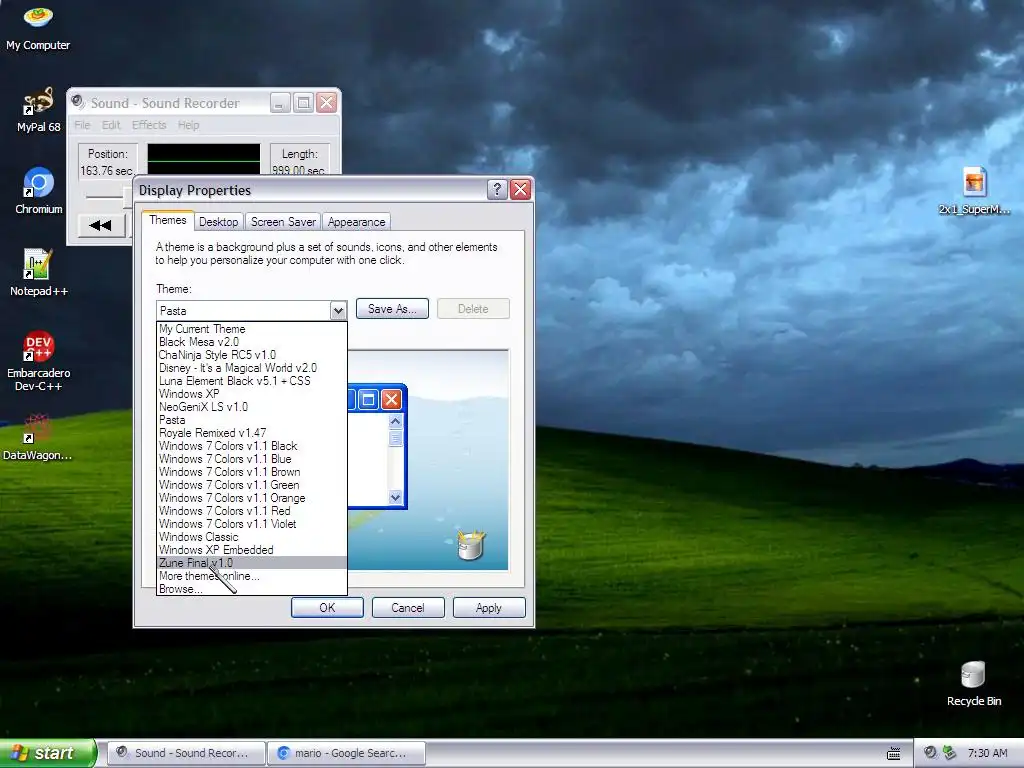This screenshot has width=1024, height=768.
Task: Click the keyboard icon in the taskbar
Action: (x=893, y=754)
